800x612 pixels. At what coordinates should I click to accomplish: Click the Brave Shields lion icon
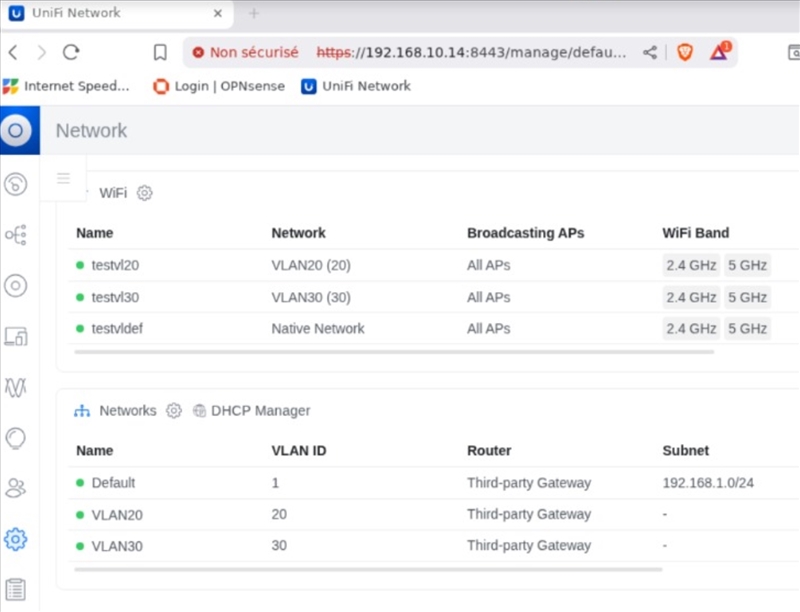click(685, 52)
